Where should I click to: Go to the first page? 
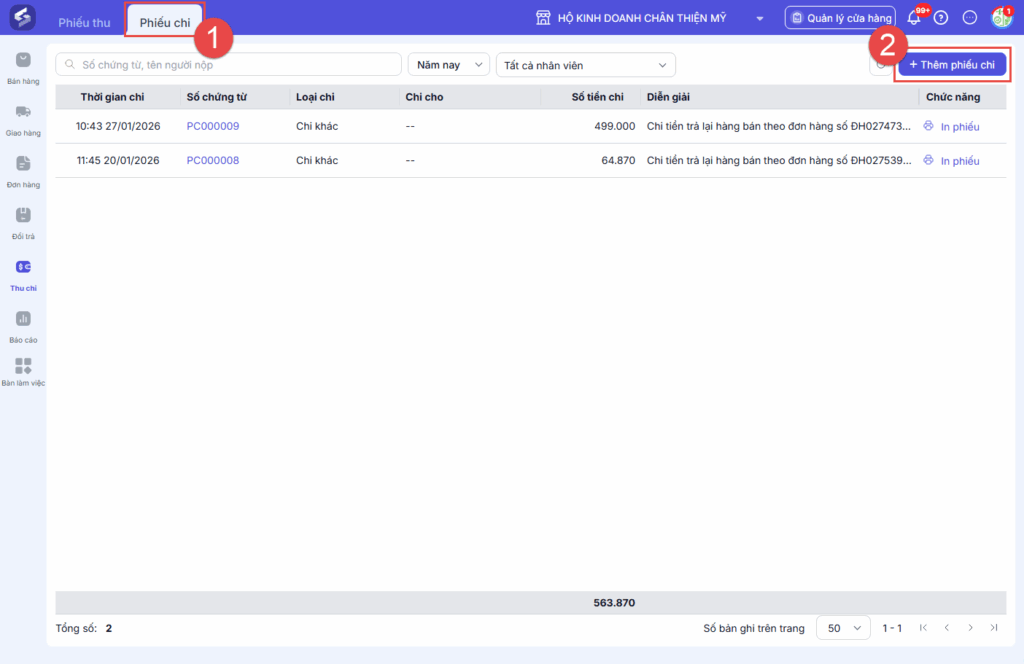click(923, 628)
